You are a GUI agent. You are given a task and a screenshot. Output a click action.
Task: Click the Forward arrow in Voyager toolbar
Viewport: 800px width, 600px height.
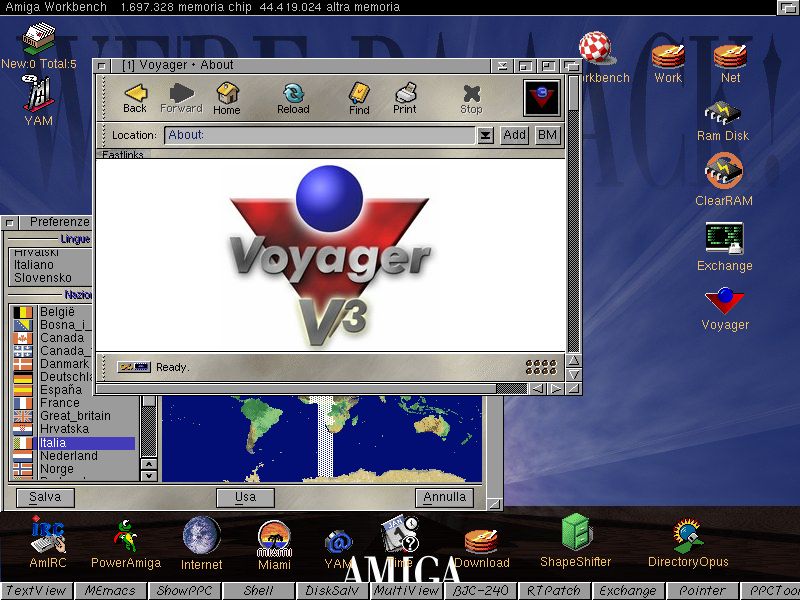coord(181,98)
